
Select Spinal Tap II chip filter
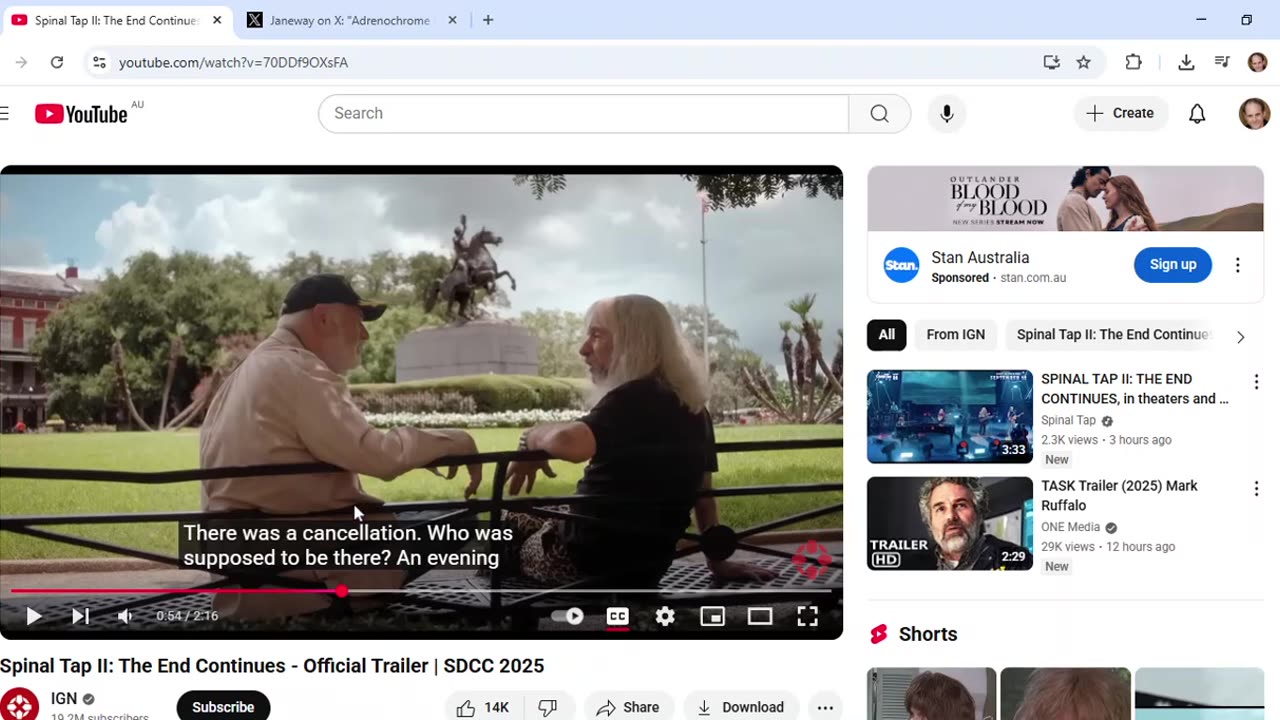pos(1112,335)
